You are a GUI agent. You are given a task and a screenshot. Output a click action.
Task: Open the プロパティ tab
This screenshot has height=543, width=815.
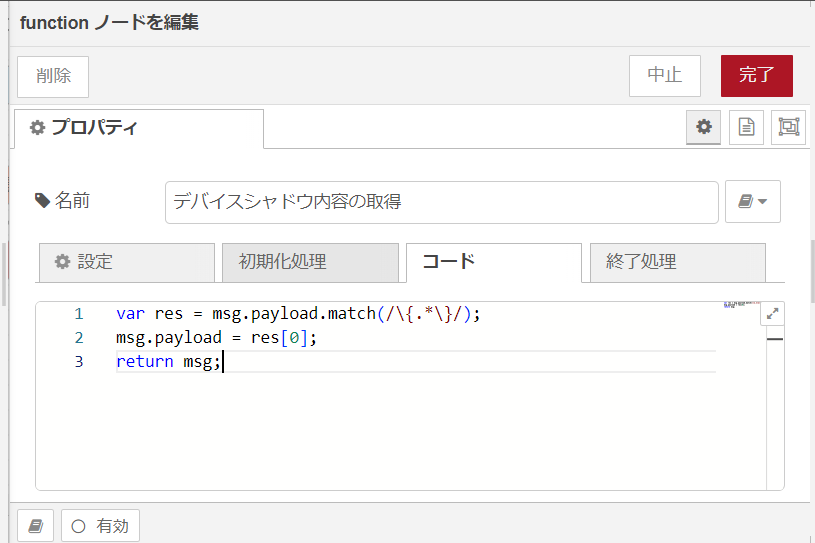click(x=139, y=128)
